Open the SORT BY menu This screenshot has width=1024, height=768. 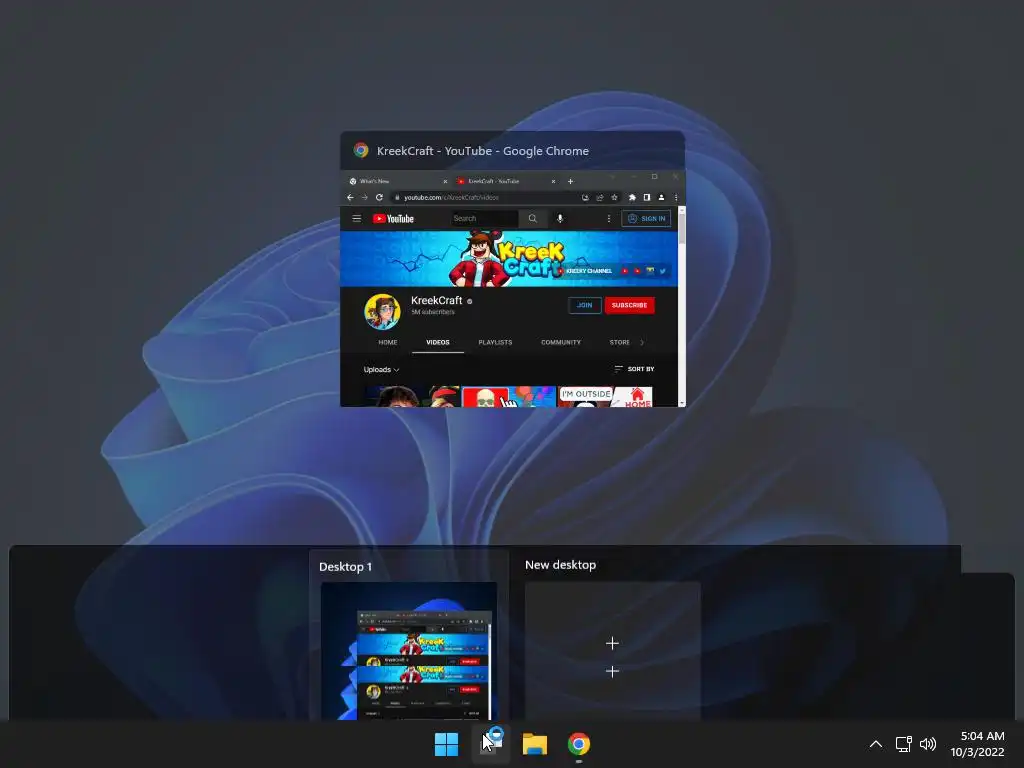click(634, 369)
